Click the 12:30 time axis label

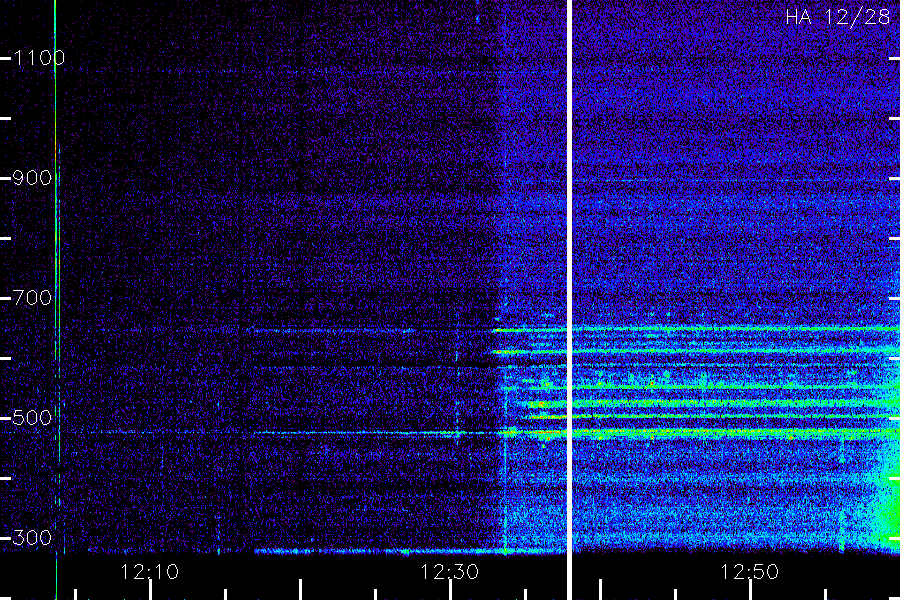pos(449,572)
